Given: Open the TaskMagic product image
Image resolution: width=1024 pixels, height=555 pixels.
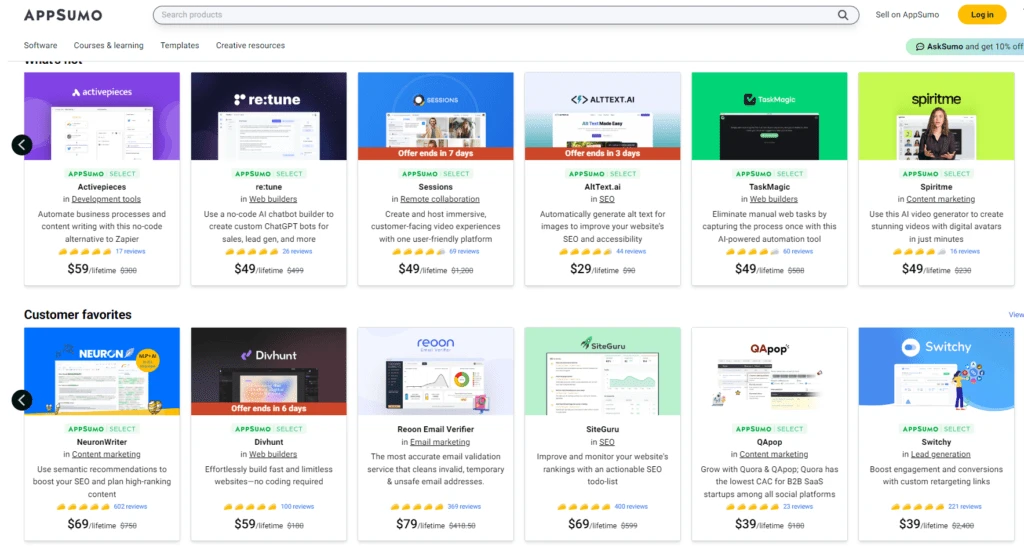Looking at the screenshot, I should point(769,116).
